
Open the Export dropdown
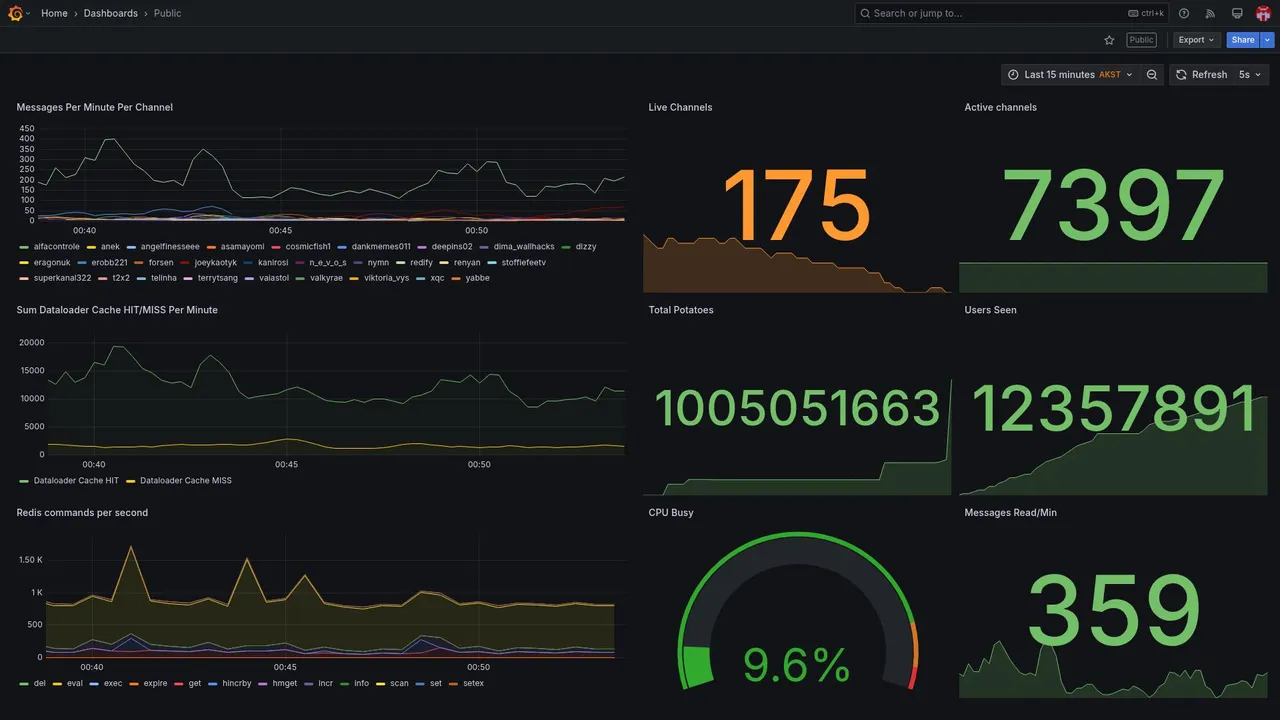click(1196, 40)
